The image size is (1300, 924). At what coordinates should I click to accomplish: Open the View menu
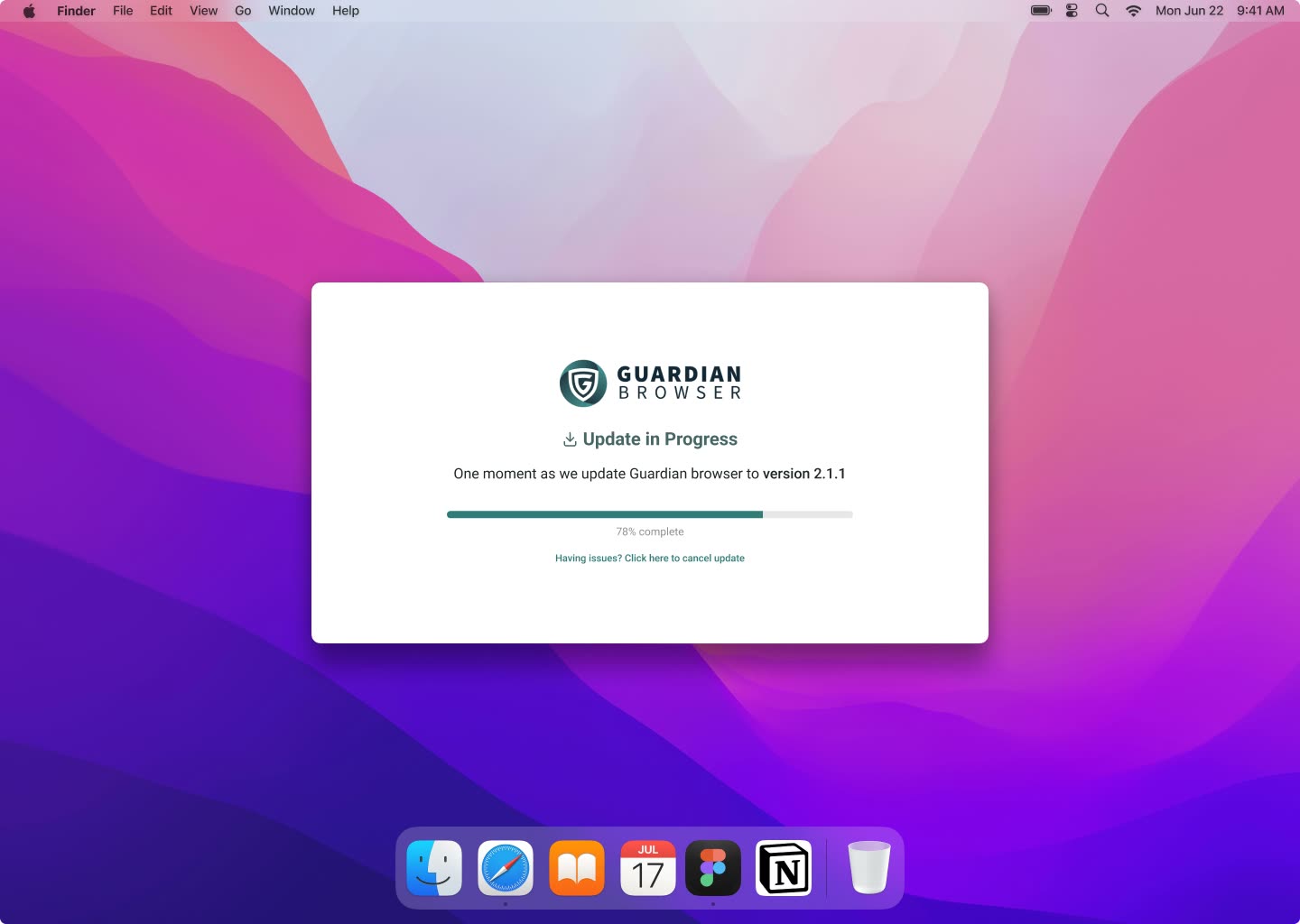(x=203, y=11)
